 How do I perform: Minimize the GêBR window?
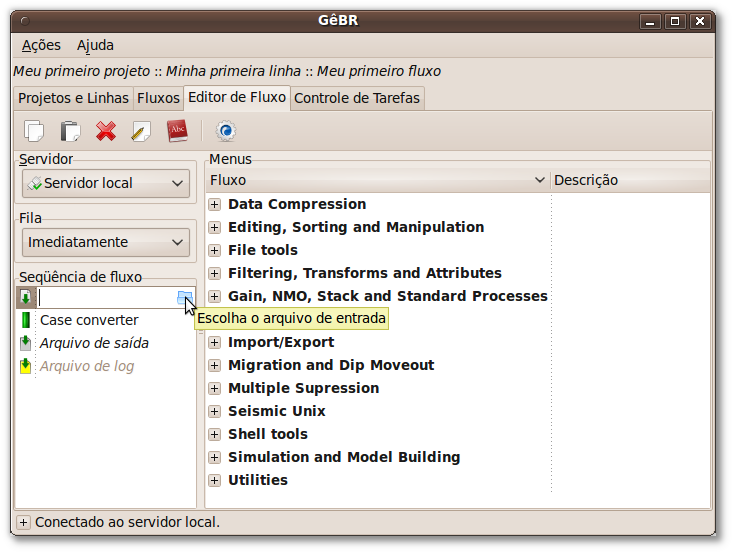pos(650,22)
